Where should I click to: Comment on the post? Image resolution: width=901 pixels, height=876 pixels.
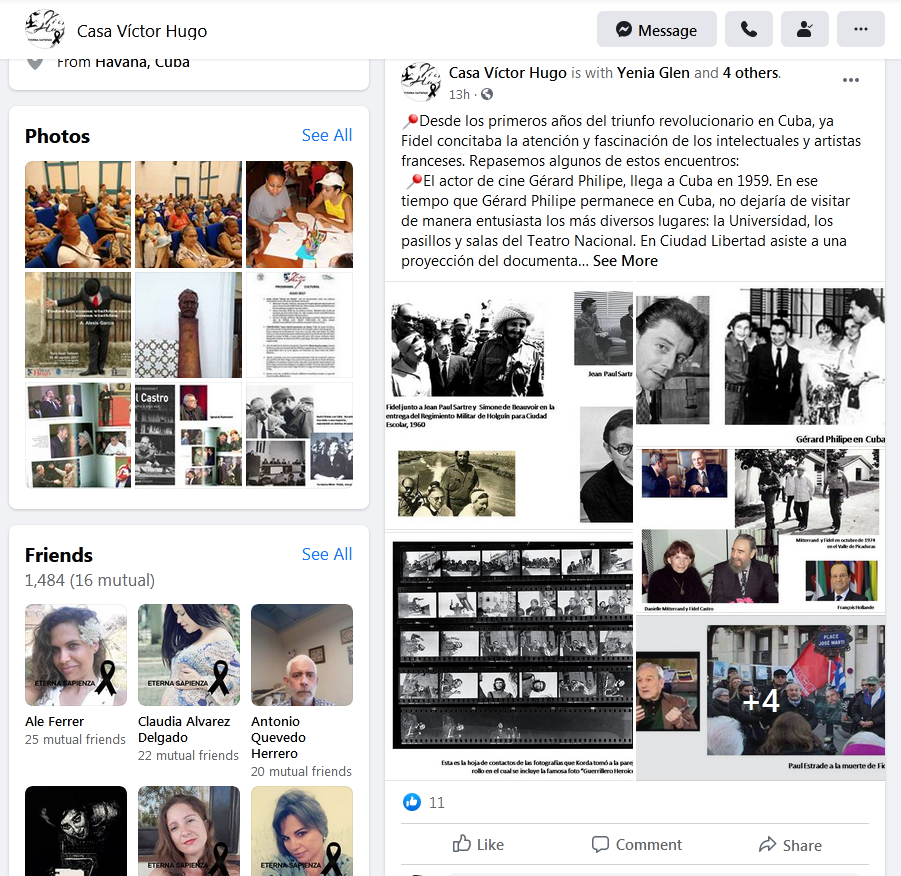point(636,844)
